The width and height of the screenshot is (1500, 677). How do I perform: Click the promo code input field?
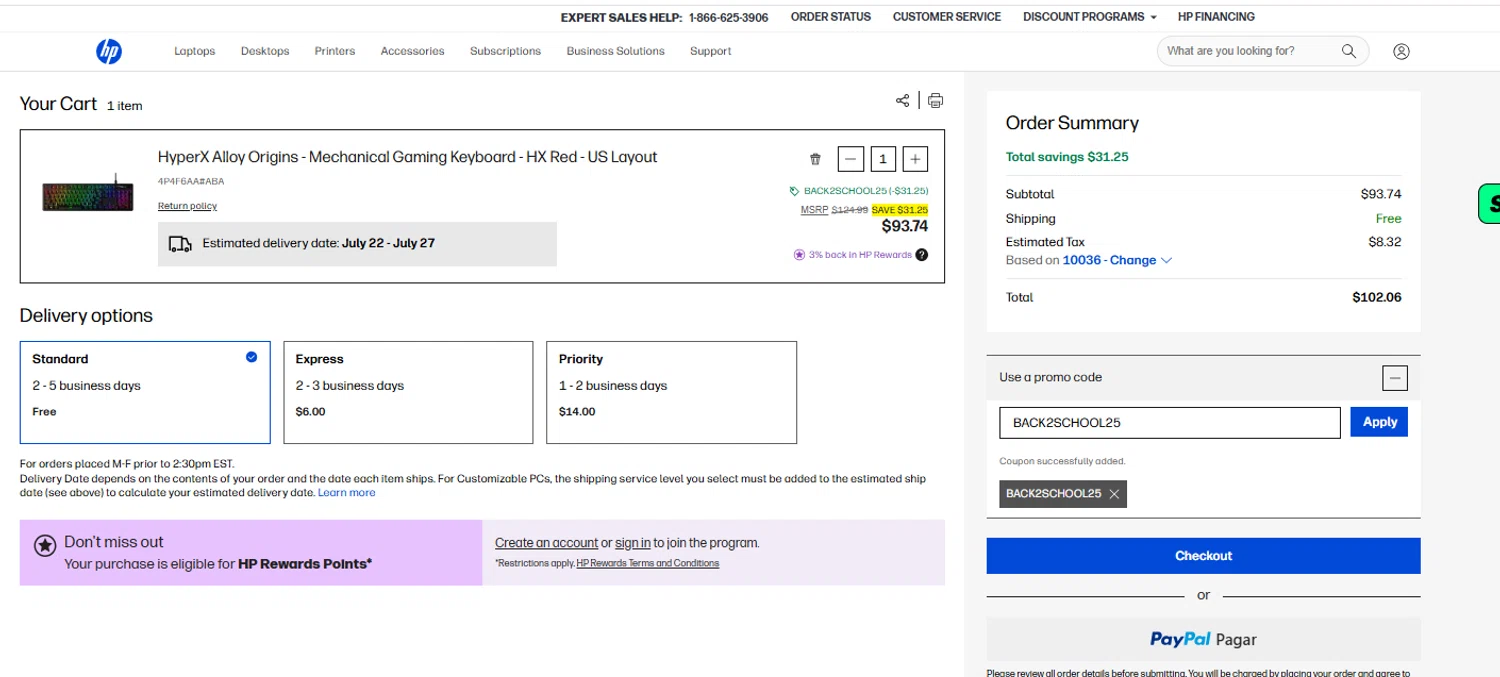click(x=1169, y=423)
